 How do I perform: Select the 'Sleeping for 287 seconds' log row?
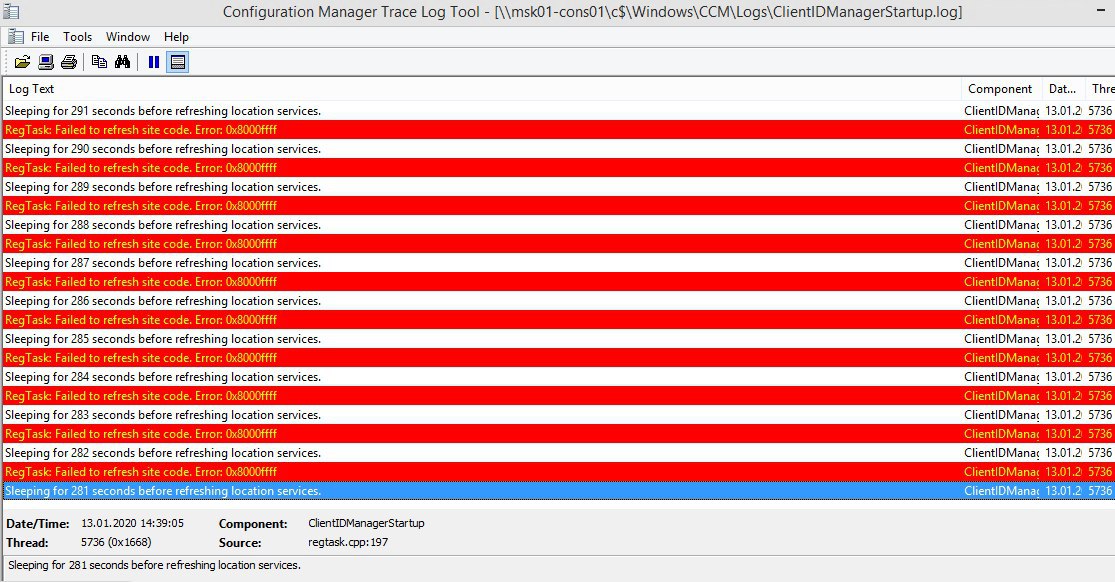[558, 263]
